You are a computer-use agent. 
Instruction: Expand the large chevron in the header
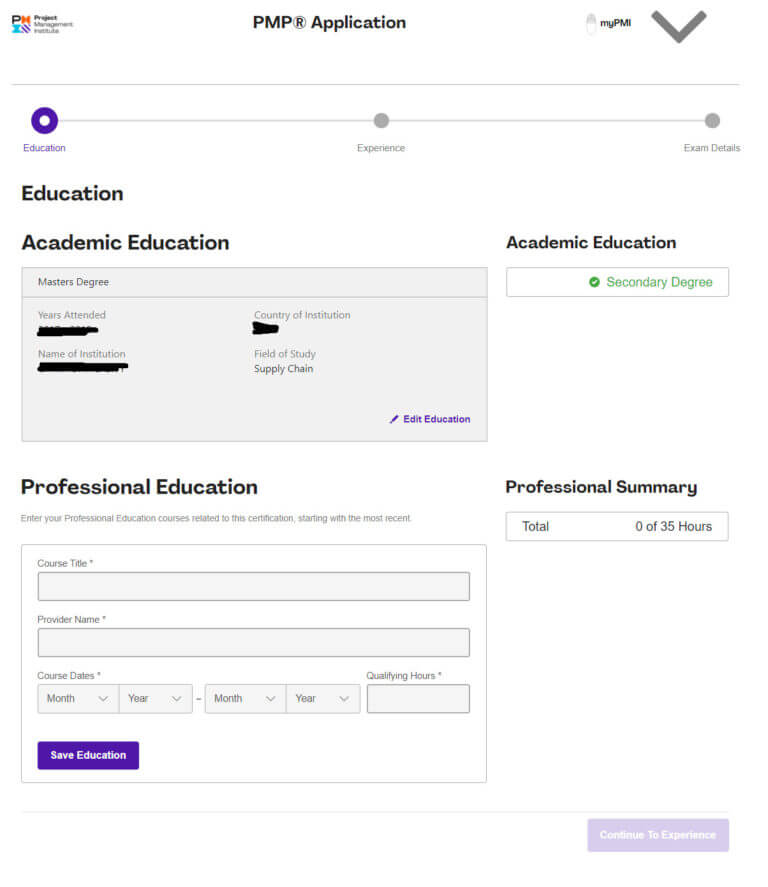tap(679, 26)
